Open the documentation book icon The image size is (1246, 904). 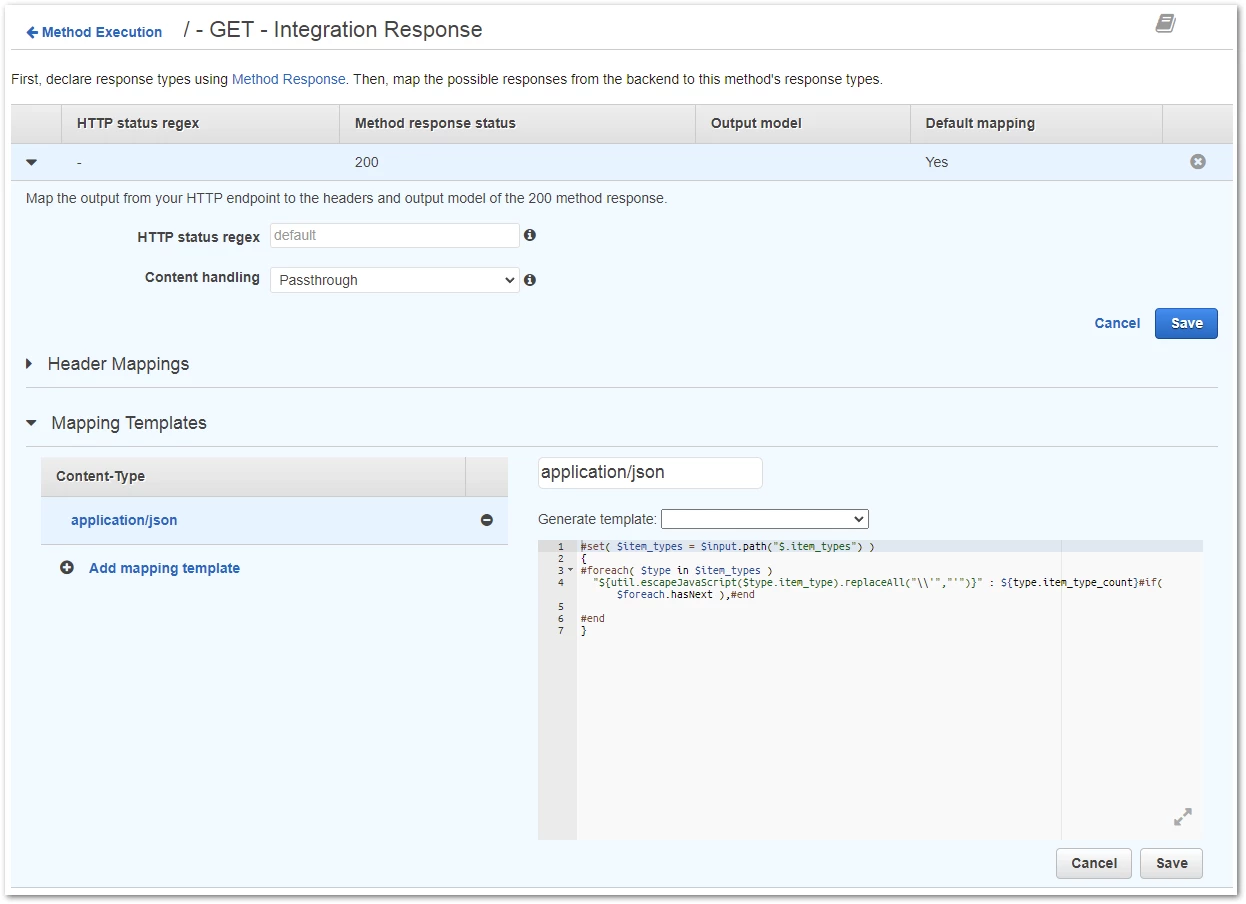pos(1165,23)
